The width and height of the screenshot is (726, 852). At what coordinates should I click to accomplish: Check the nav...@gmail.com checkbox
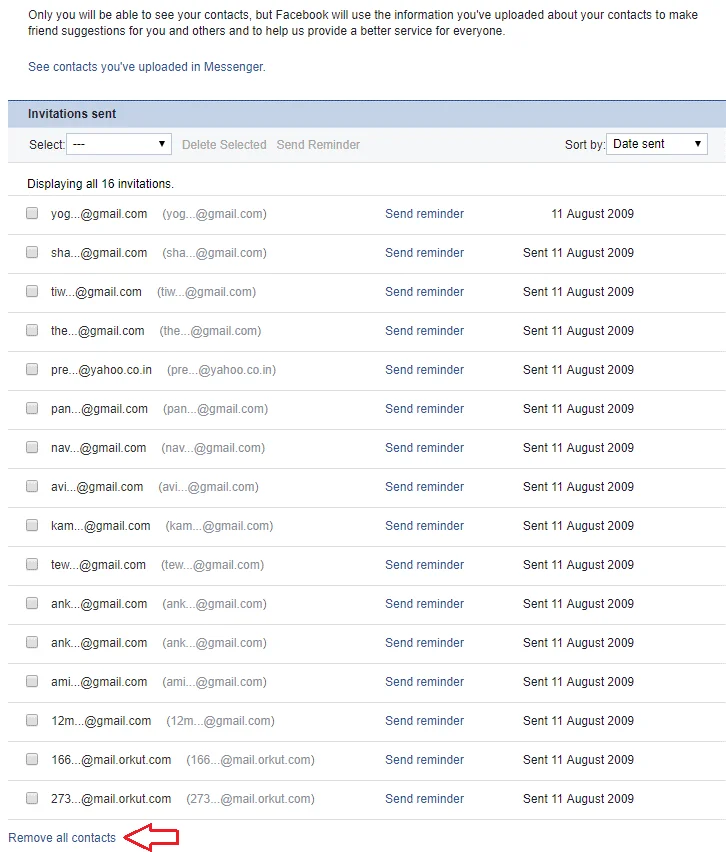pyautogui.click(x=32, y=447)
